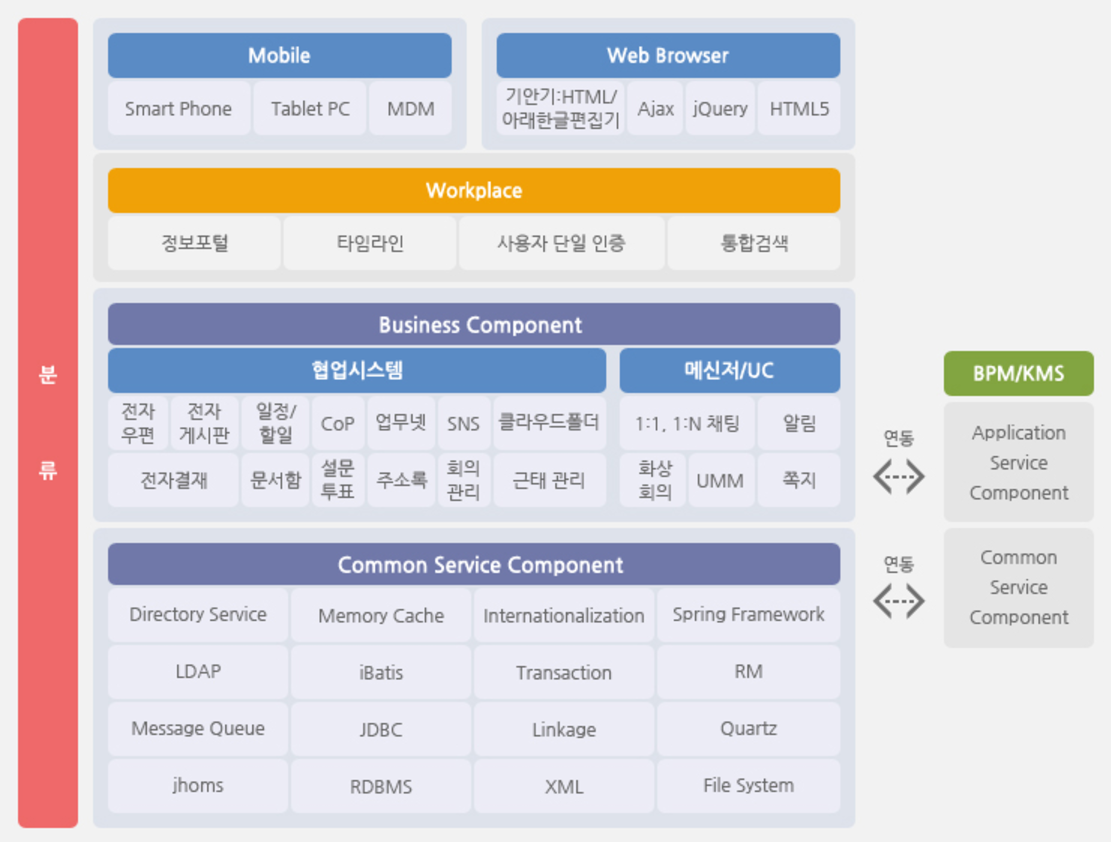Select the Linkage box

[564, 729]
